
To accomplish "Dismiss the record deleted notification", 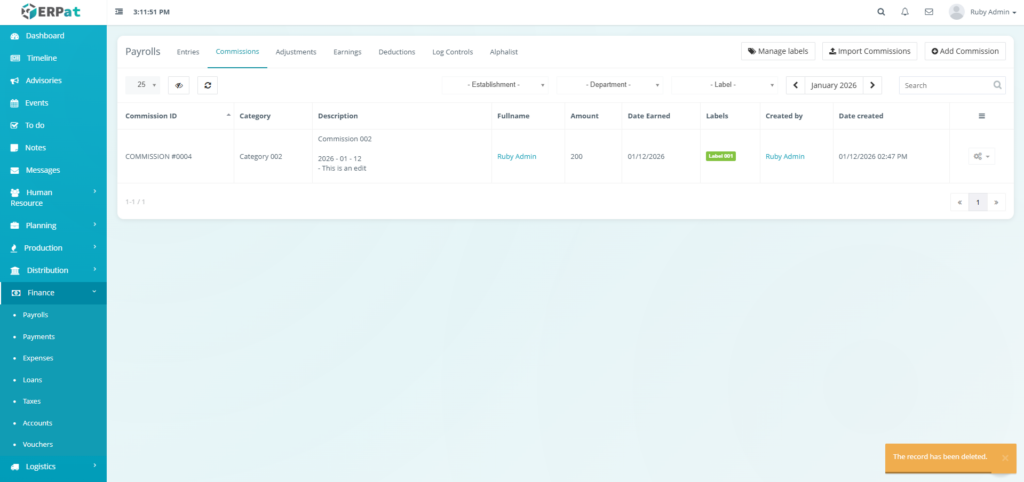I will (1004, 457).
